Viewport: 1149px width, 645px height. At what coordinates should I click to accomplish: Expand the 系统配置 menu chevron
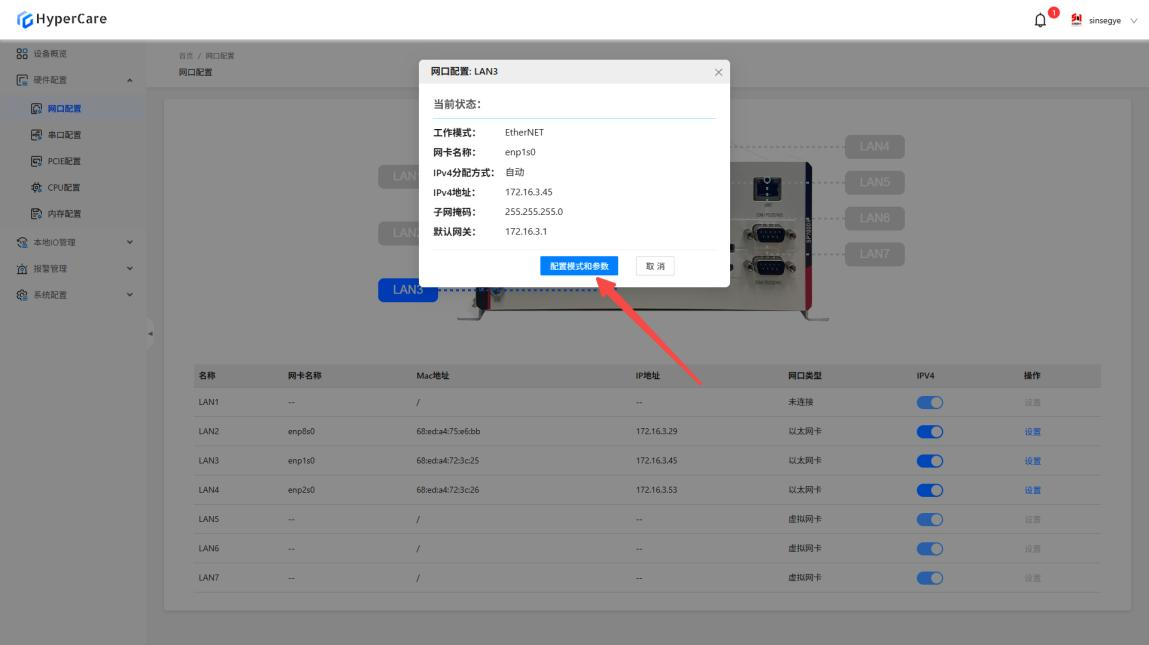coord(130,295)
